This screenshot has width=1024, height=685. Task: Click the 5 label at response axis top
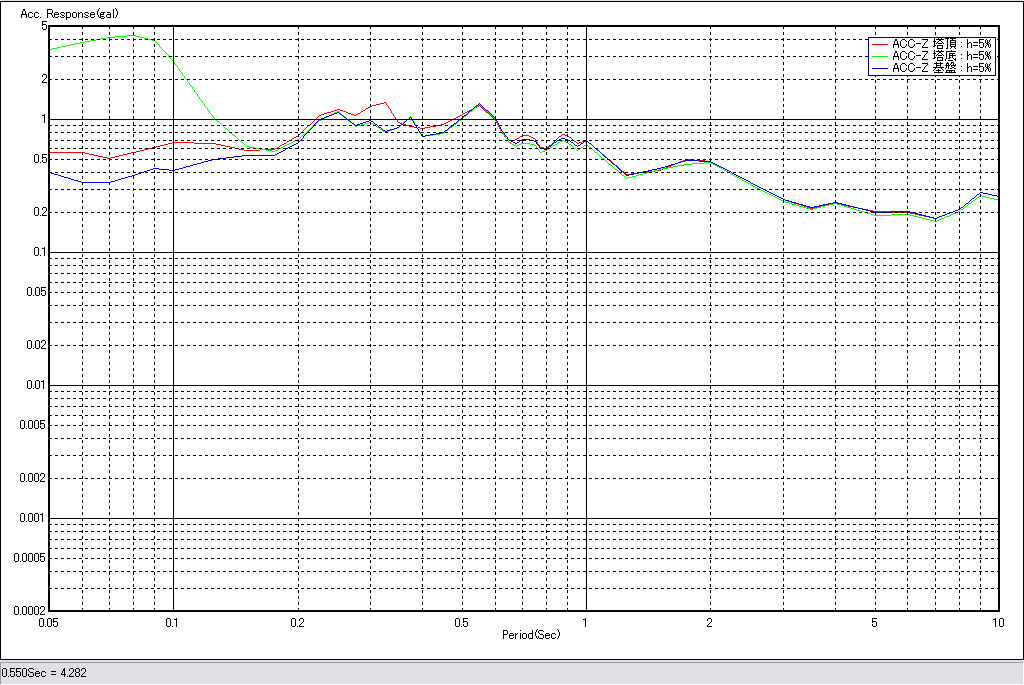pyautogui.click(x=44, y=27)
